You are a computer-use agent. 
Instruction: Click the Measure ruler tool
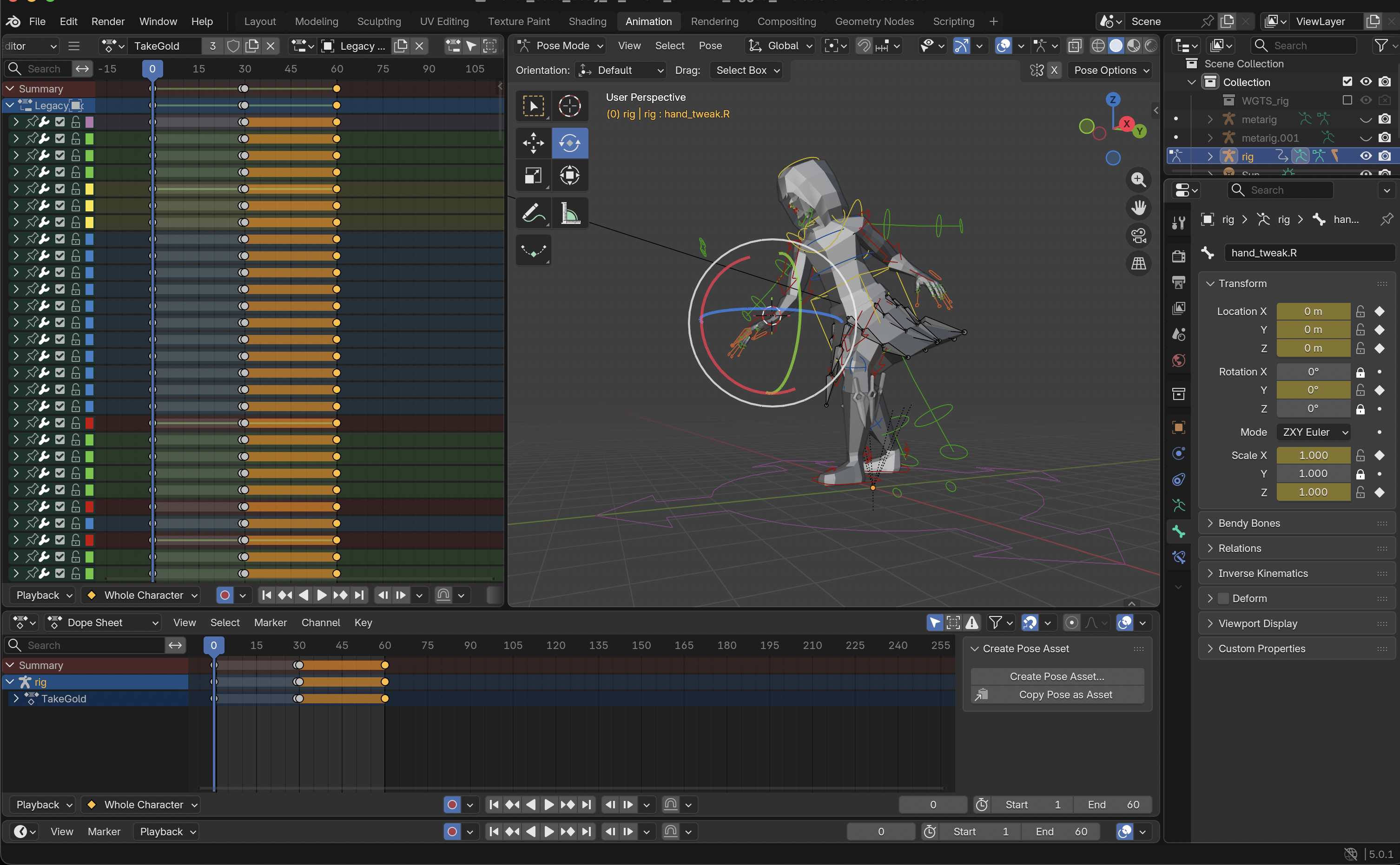click(x=569, y=213)
